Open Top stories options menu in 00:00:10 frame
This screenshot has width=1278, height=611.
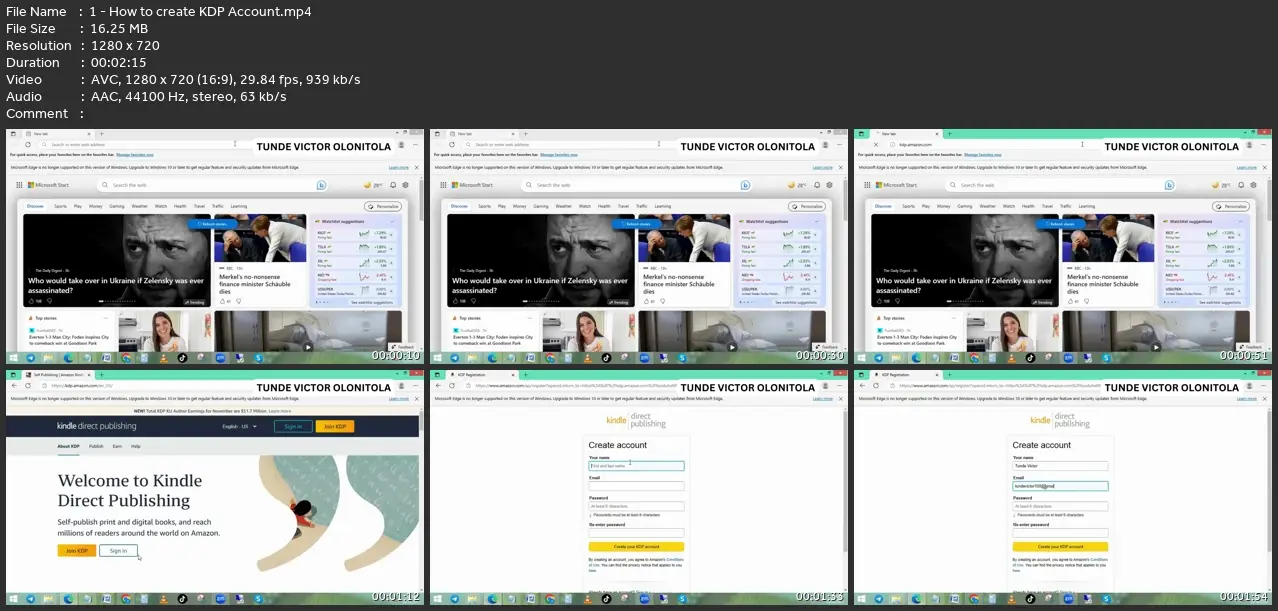(108, 317)
